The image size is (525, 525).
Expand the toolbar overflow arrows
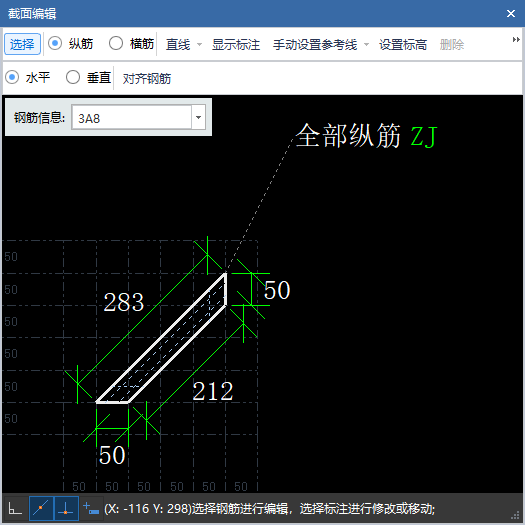click(516, 40)
